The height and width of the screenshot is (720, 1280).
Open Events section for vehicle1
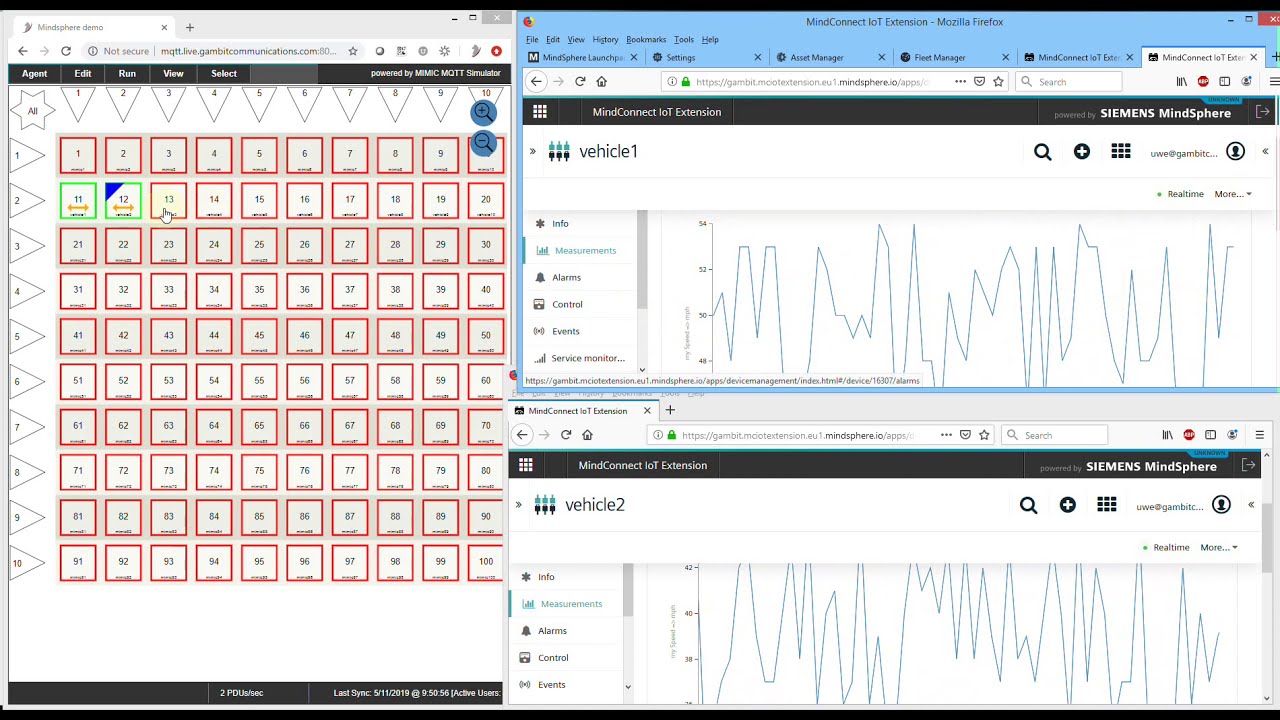pos(565,332)
